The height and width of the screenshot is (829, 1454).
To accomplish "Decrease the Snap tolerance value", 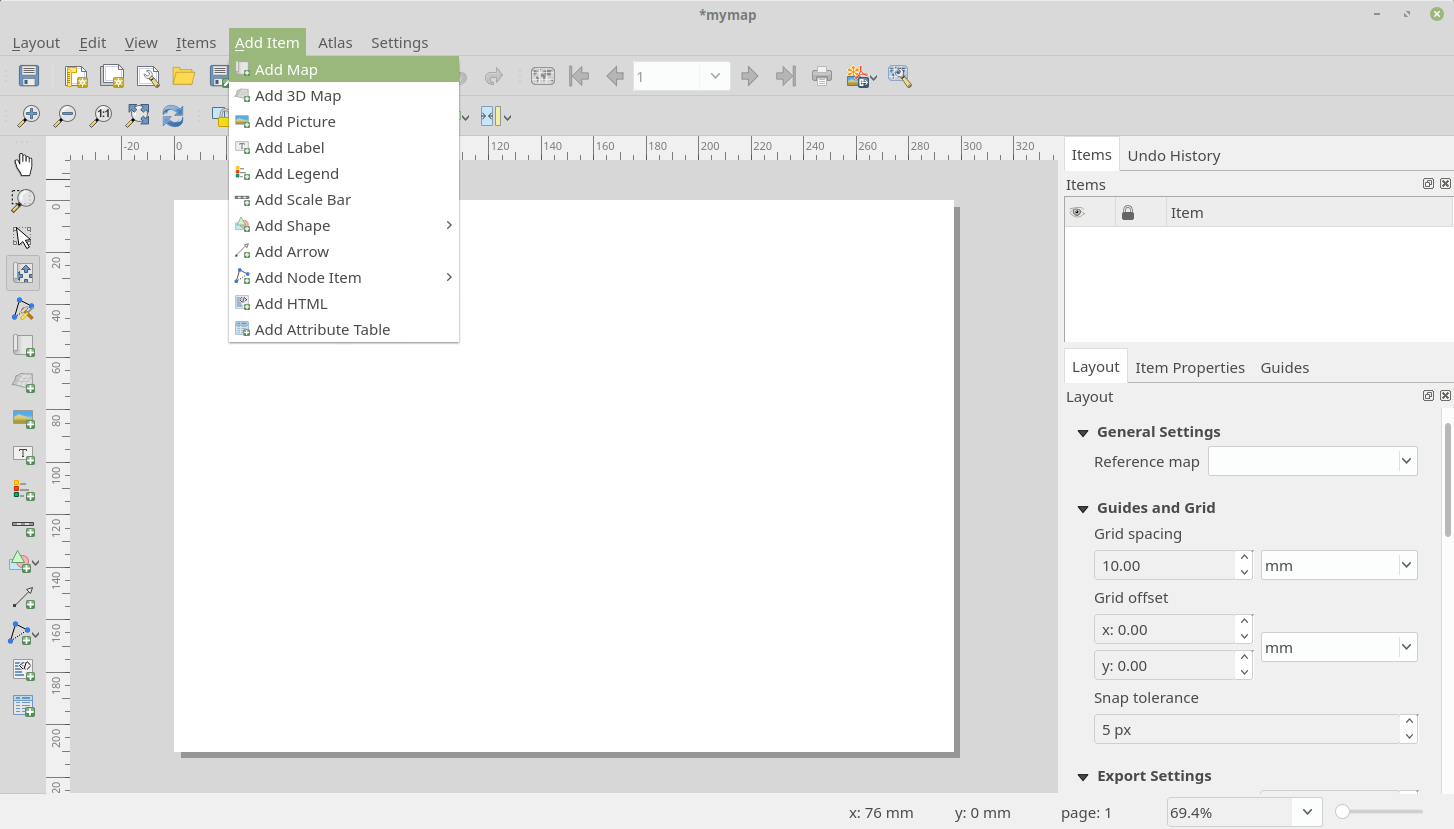I will pos(1409,737).
